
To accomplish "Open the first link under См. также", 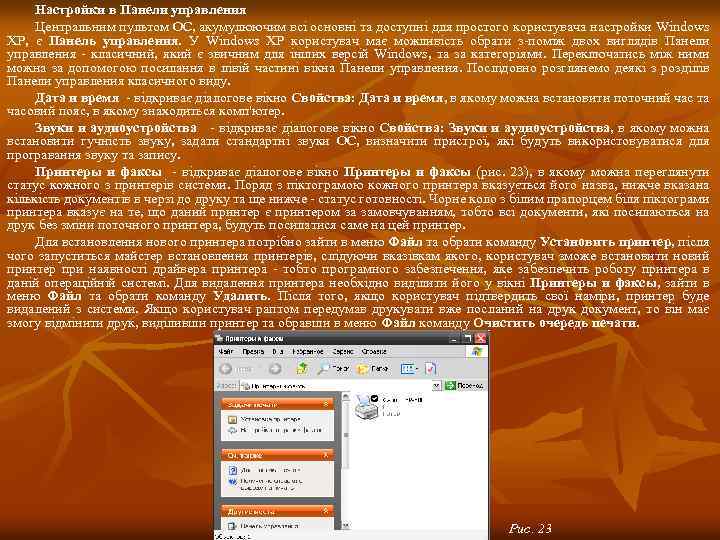I will pyautogui.click(x=270, y=470).
